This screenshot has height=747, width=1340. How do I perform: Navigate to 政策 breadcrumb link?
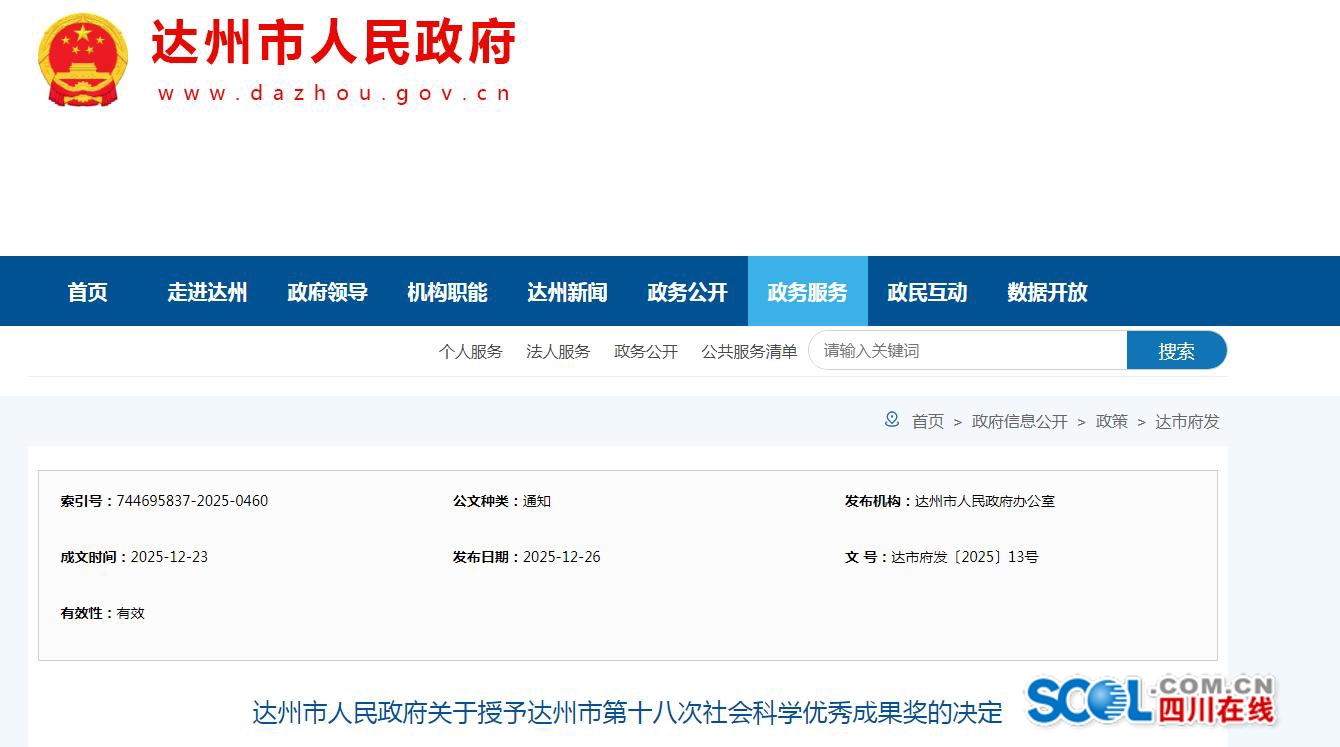1111,422
